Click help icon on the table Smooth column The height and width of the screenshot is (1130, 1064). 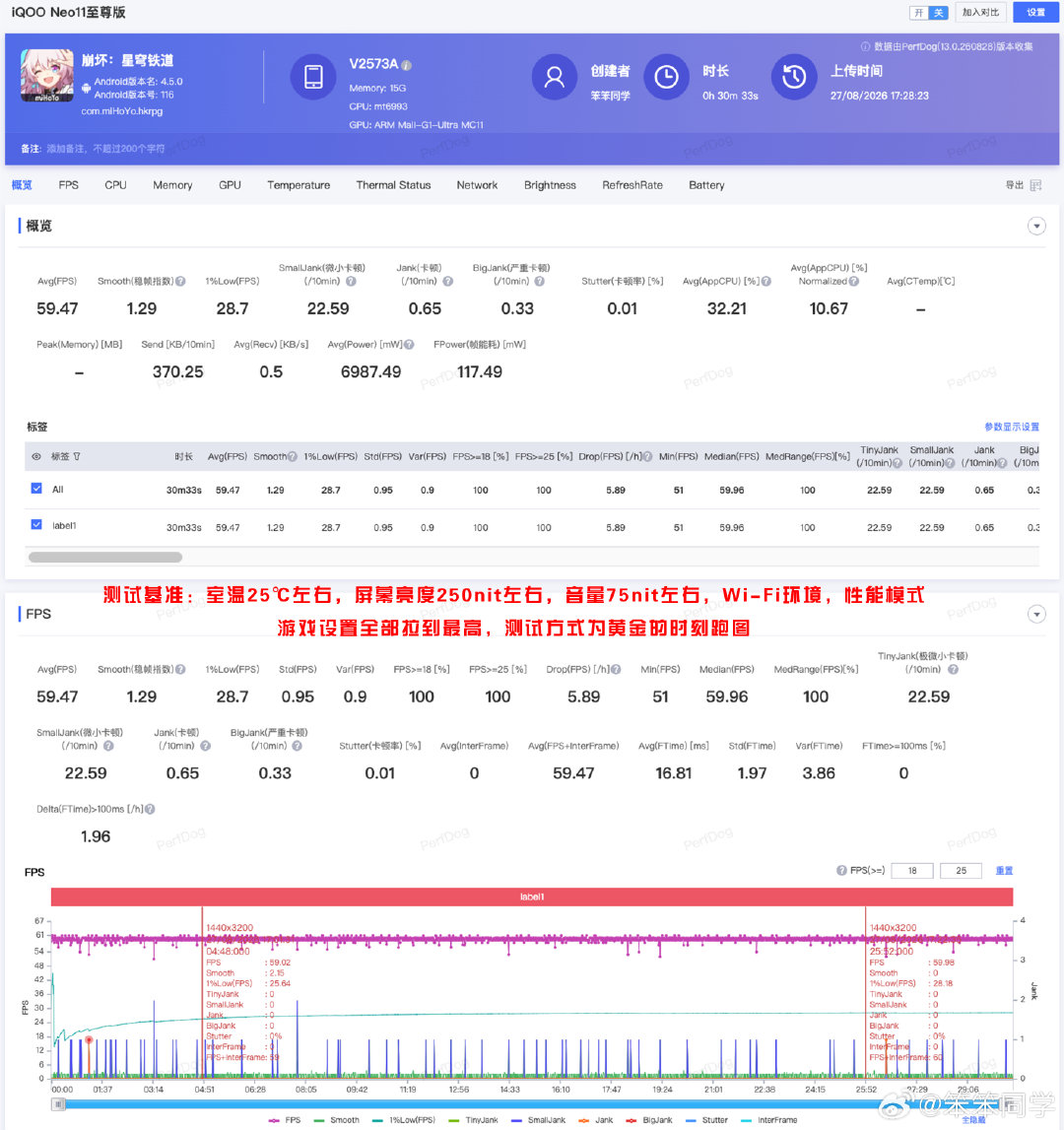[x=292, y=456]
